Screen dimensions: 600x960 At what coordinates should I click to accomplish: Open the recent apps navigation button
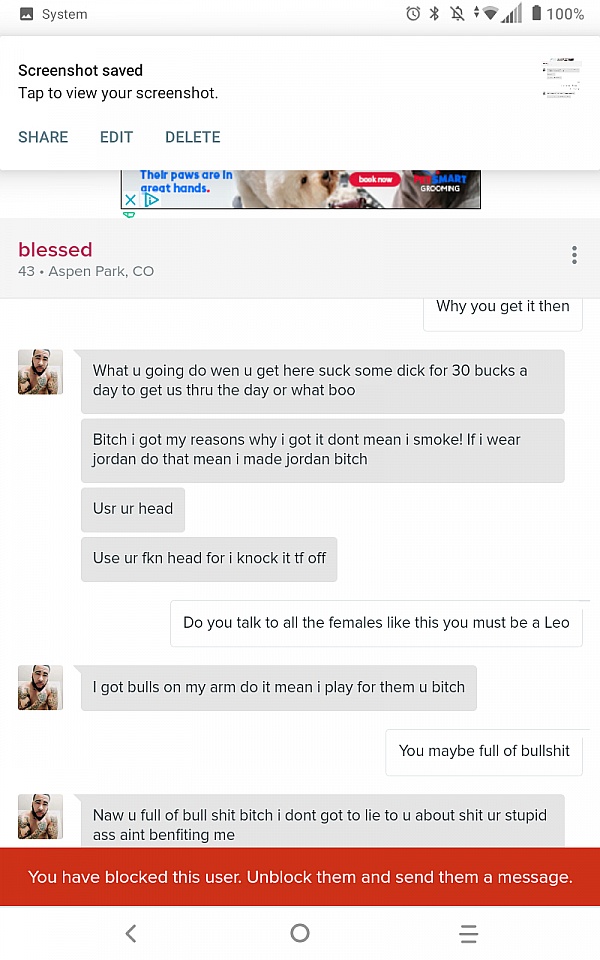point(468,933)
